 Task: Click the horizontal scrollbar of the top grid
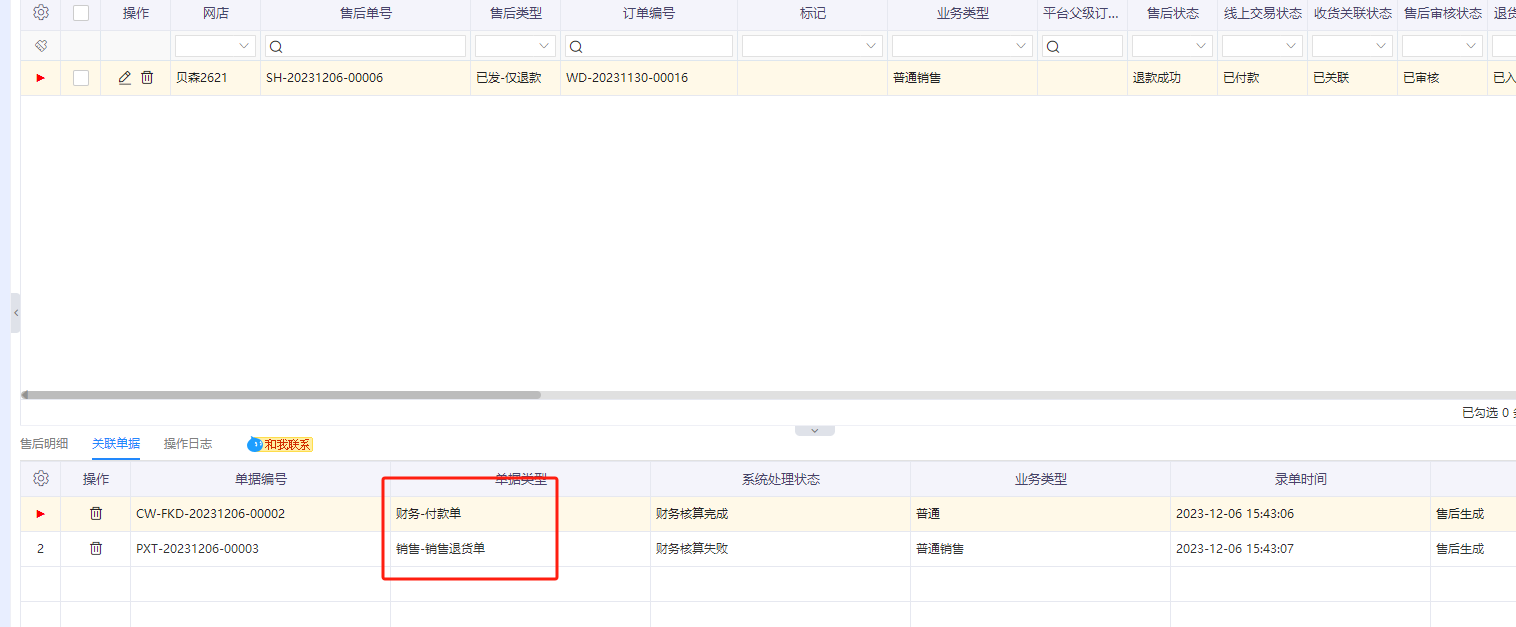pos(281,395)
